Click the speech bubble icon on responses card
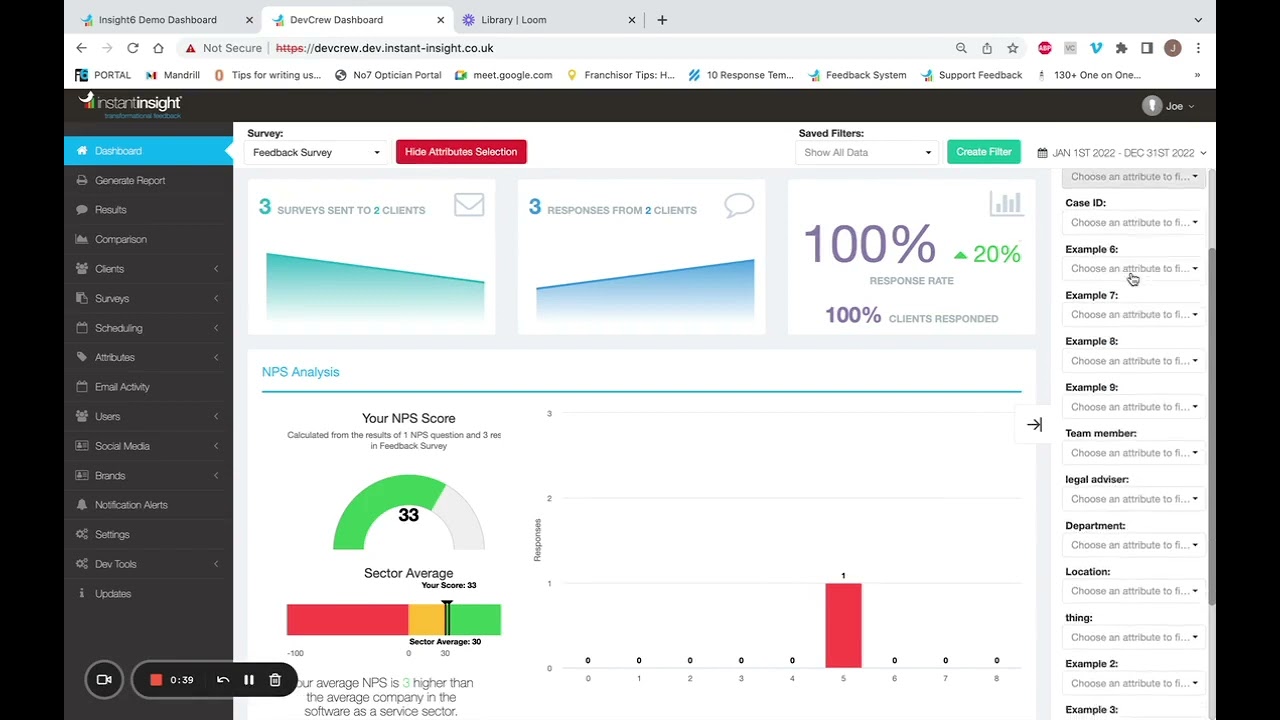Screen dimensions: 1280x720 (x=739, y=205)
